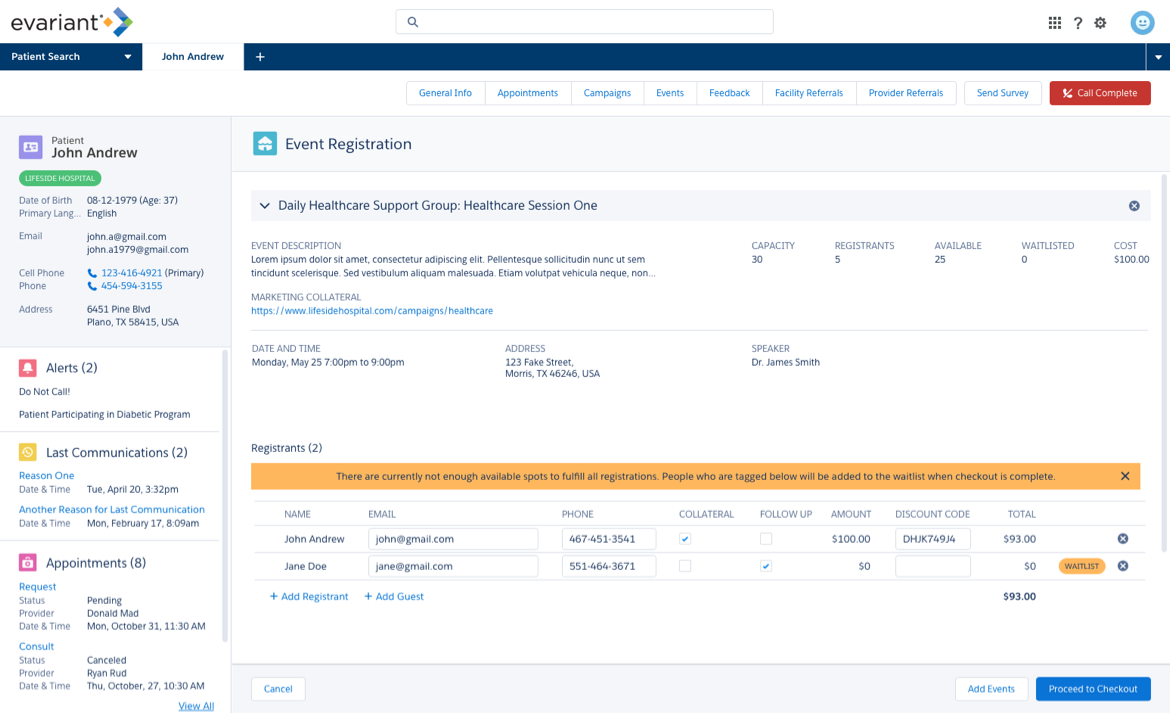1170x713 pixels.
Task: Check Collateral for Jane Doe
Action: tap(685, 566)
